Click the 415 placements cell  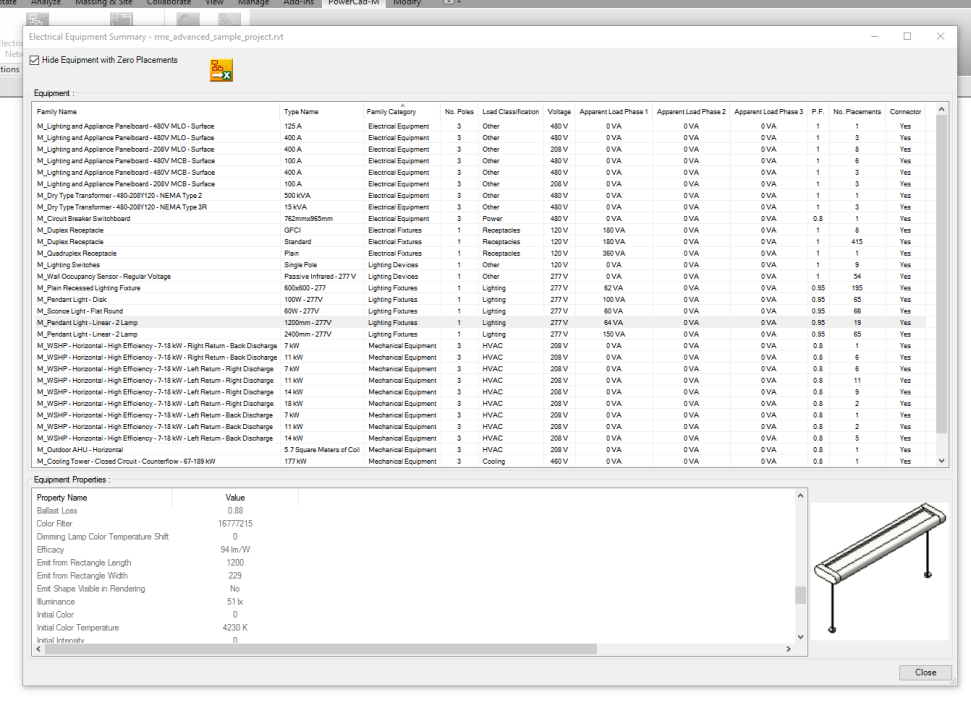coord(856,242)
